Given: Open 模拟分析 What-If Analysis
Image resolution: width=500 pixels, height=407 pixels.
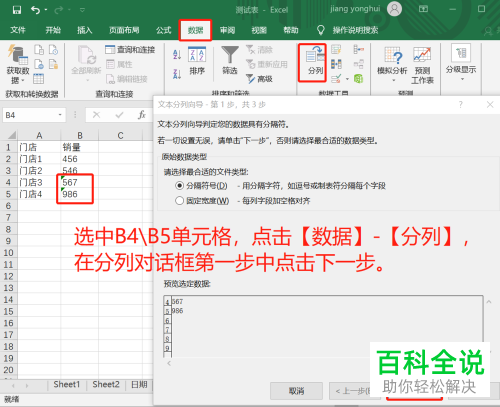Looking at the screenshot, I should click(x=392, y=64).
